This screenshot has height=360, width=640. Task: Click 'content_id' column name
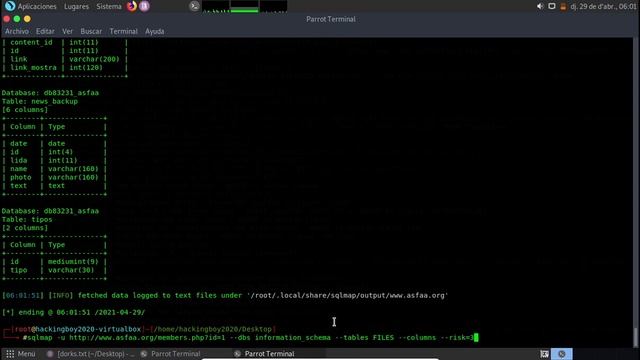pos(31,42)
